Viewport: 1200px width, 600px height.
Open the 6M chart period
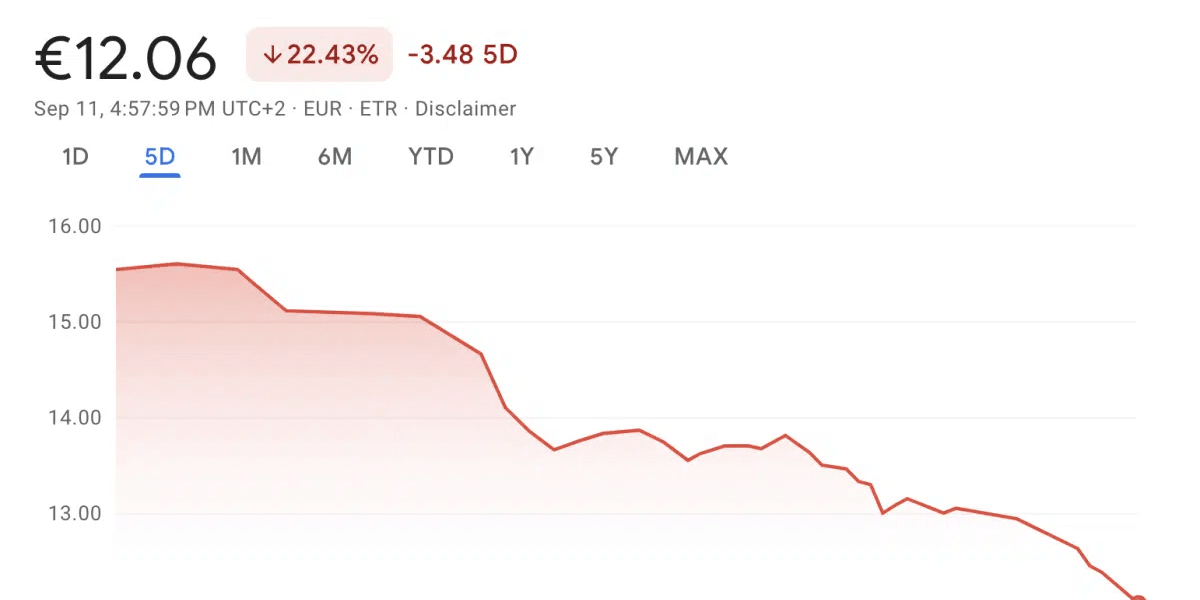click(x=336, y=157)
